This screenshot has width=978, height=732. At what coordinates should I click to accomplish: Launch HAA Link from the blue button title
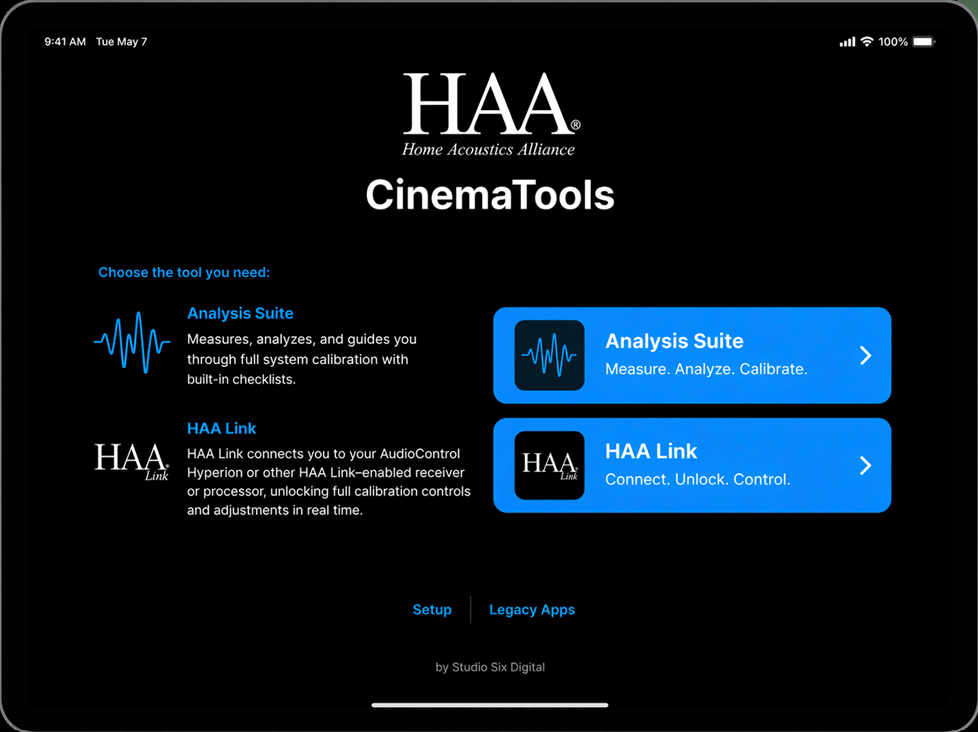tap(651, 451)
